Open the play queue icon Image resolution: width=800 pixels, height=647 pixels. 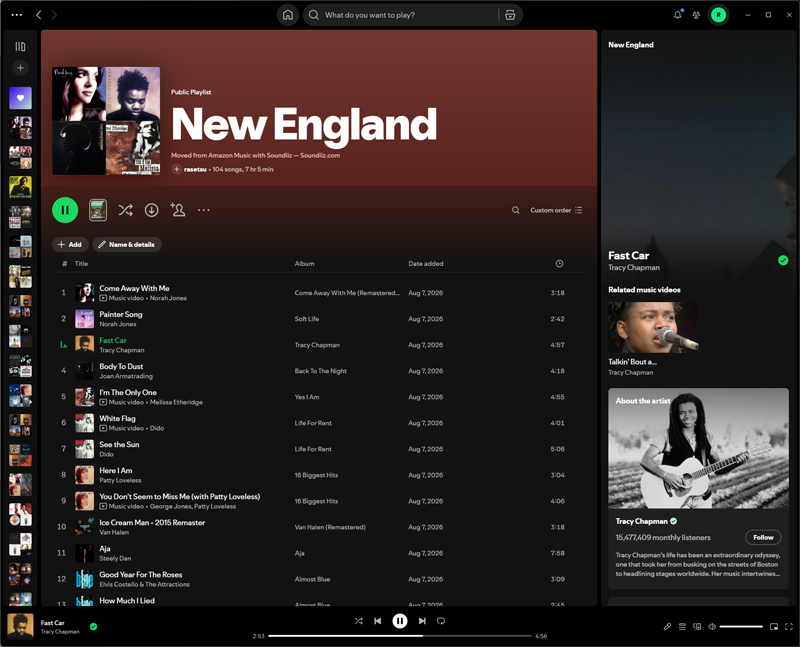(x=682, y=627)
